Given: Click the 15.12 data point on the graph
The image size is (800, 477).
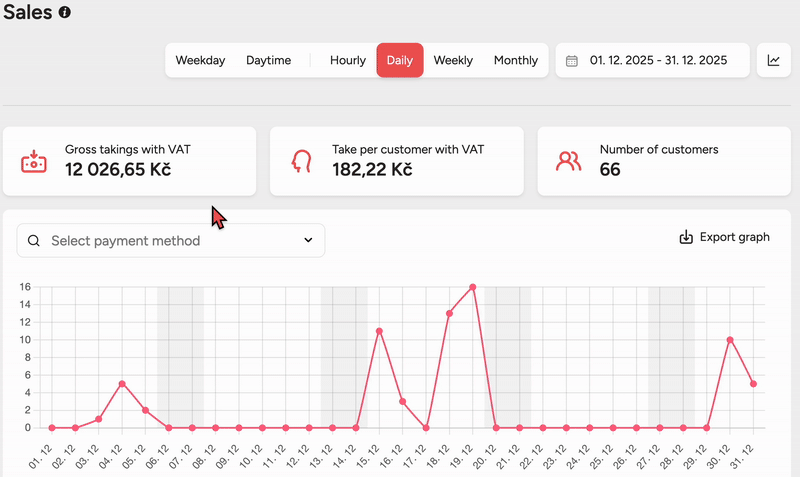Looking at the screenshot, I should pyautogui.click(x=379, y=331).
